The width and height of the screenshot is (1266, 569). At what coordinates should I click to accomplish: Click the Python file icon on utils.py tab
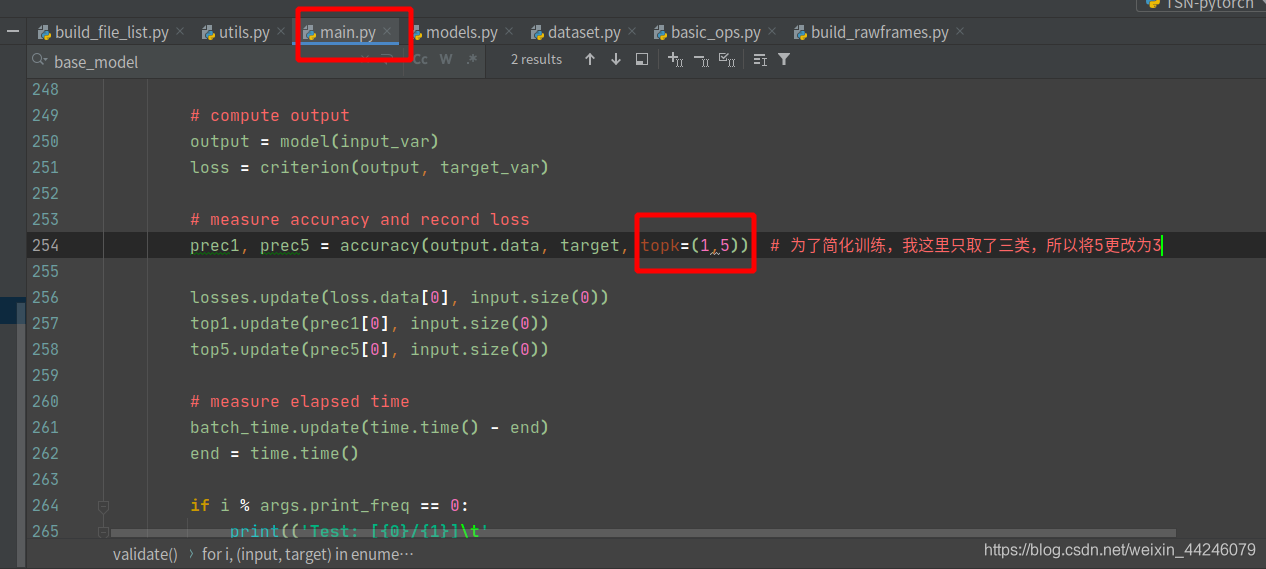(210, 32)
